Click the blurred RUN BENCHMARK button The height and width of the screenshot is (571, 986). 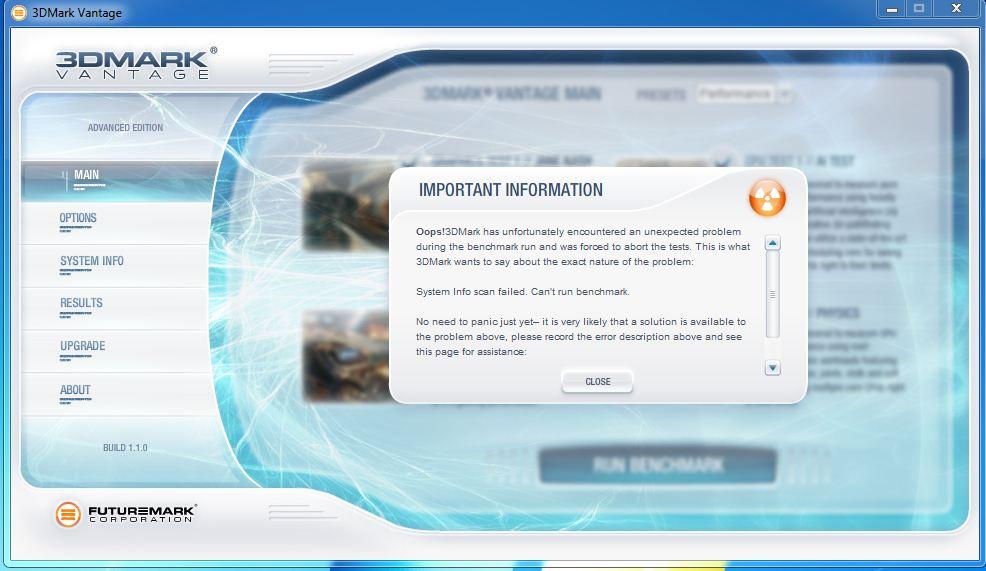(657, 465)
